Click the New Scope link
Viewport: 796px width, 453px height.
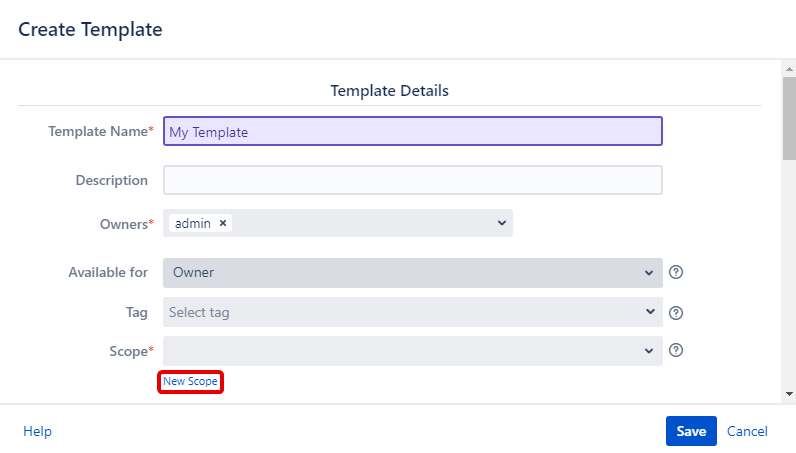(x=190, y=382)
